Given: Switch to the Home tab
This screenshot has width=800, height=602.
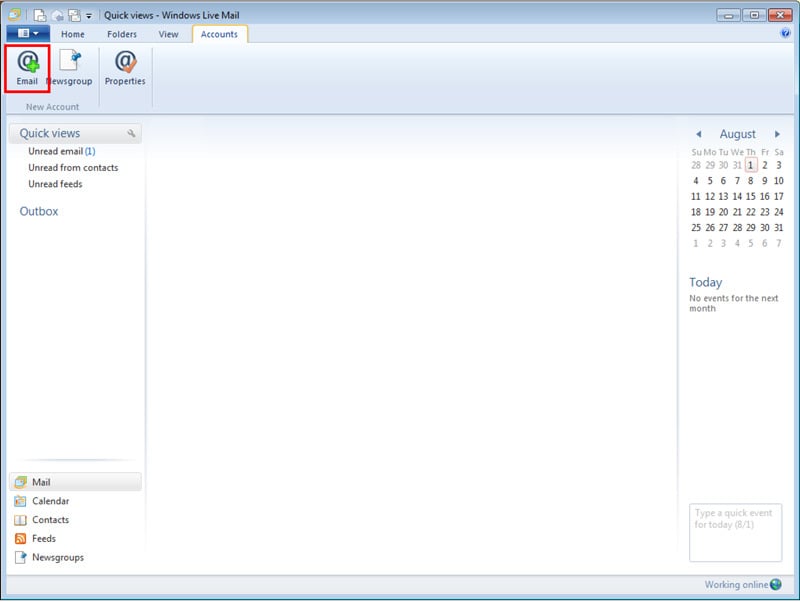Looking at the screenshot, I should [x=73, y=34].
